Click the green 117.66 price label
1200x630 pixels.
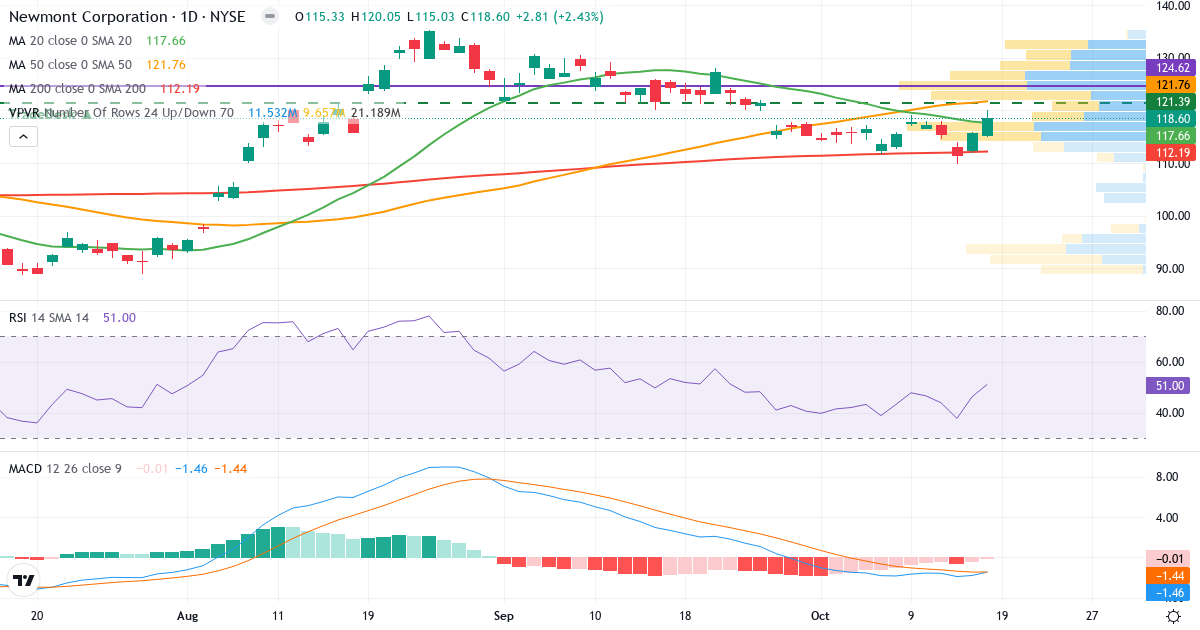point(1171,135)
